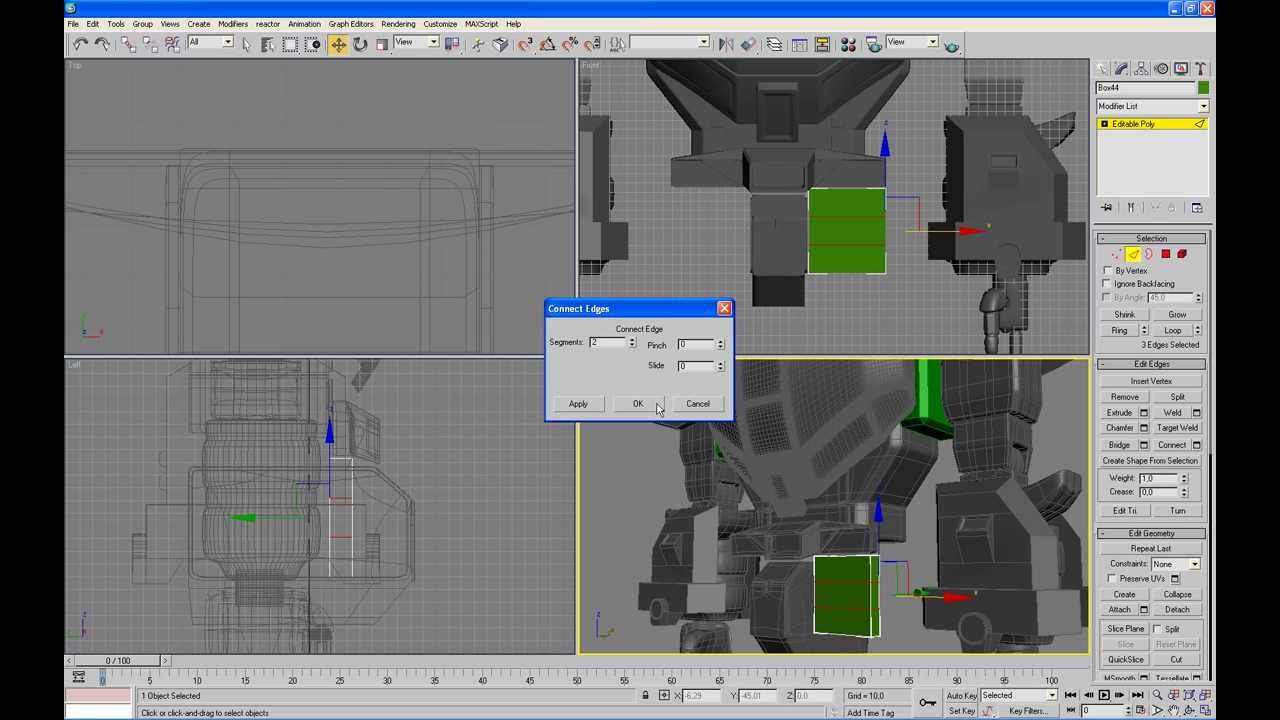
Task: Click the Select Object arrow icon
Action: coord(246,44)
